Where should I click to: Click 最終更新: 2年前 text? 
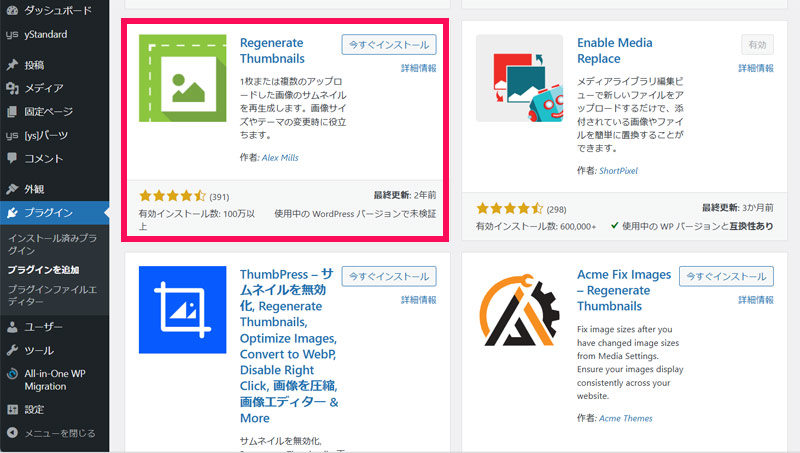405,195
